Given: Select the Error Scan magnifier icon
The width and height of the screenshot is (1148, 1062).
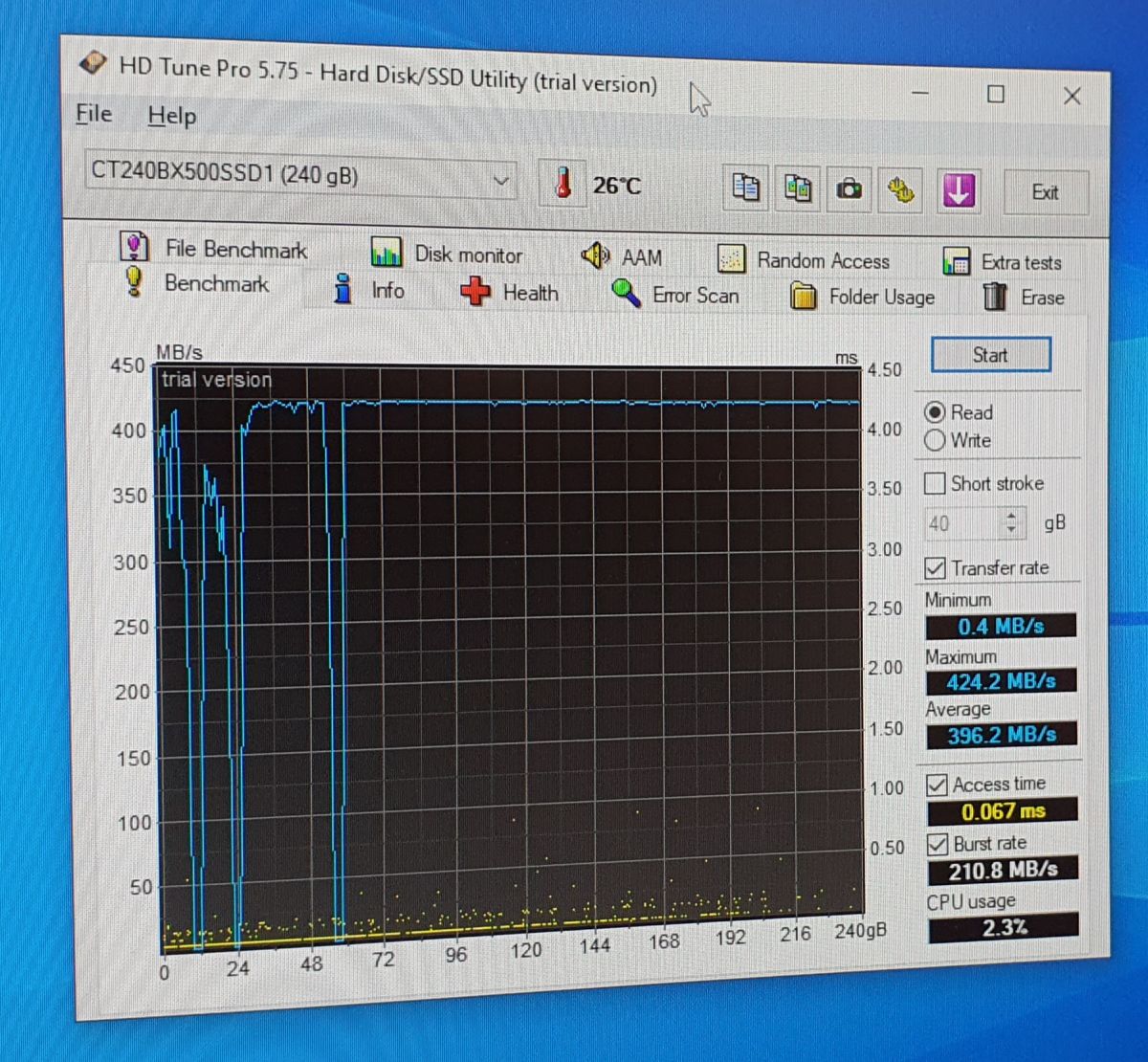Looking at the screenshot, I should click(625, 294).
